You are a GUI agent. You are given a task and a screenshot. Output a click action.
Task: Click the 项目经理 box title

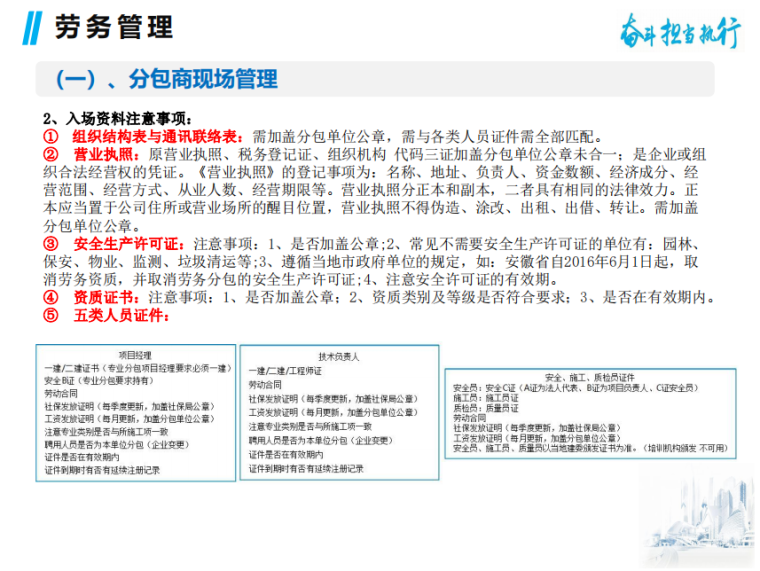tap(135, 355)
